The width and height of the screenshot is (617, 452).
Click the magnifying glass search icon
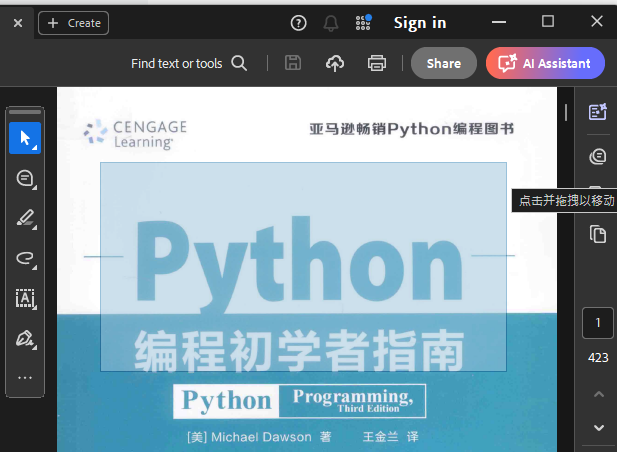point(239,63)
